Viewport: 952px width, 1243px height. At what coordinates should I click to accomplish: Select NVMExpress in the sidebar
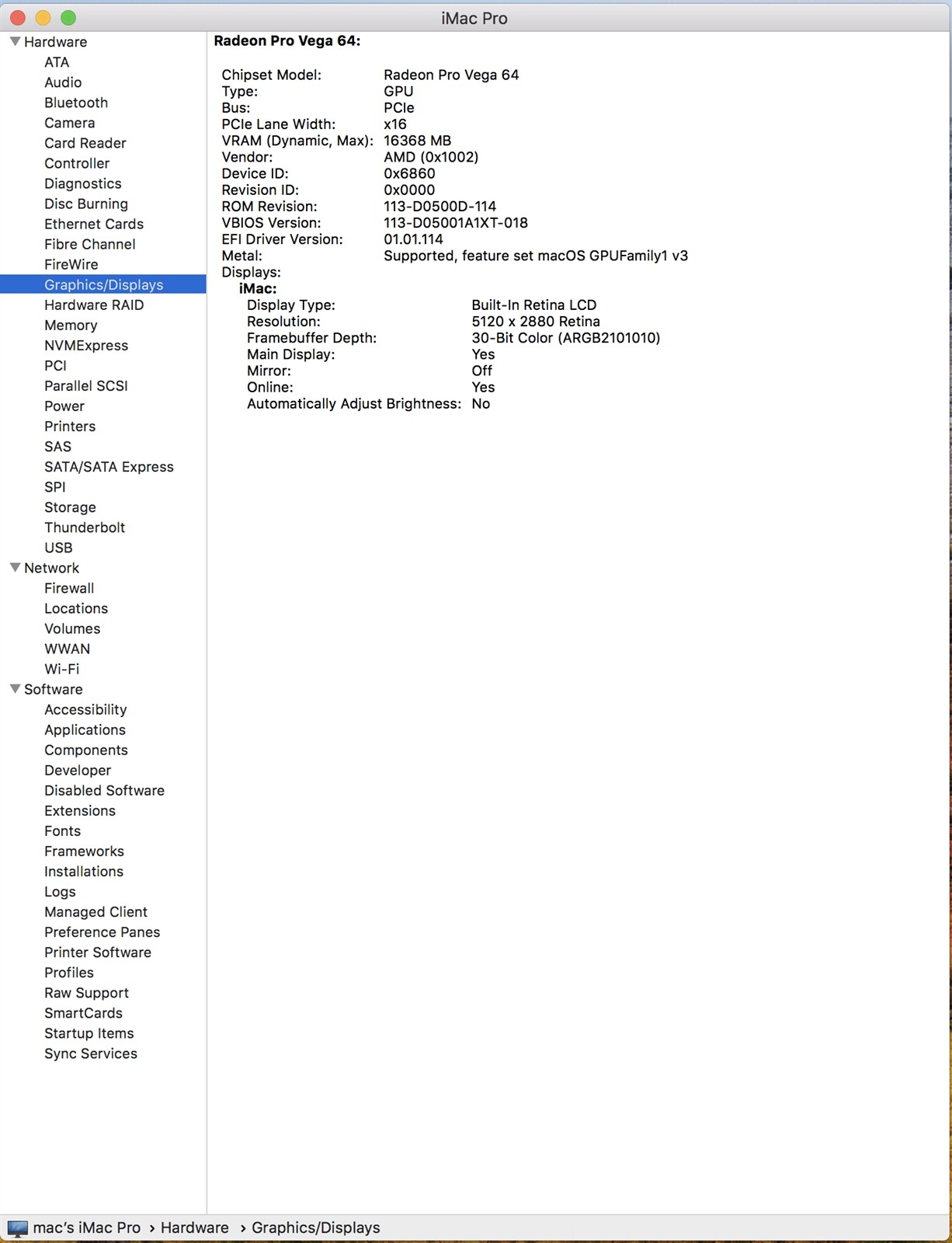point(86,345)
